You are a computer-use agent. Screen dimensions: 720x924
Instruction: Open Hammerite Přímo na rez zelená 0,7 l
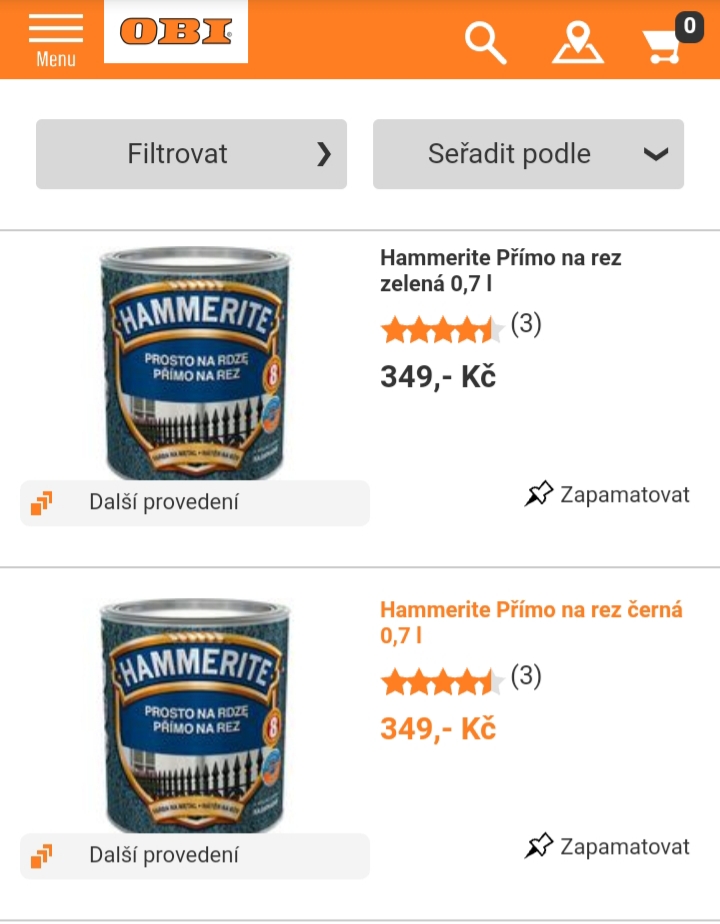pyautogui.click(x=500, y=270)
